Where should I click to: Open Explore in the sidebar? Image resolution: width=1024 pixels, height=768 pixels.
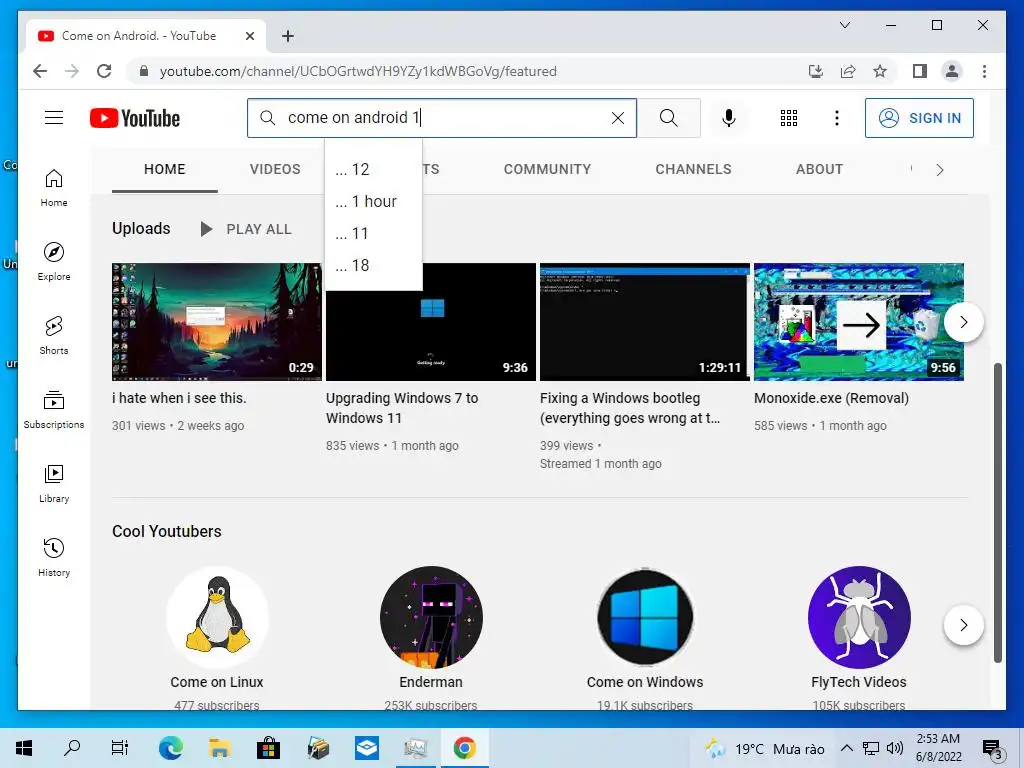[x=54, y=262]
